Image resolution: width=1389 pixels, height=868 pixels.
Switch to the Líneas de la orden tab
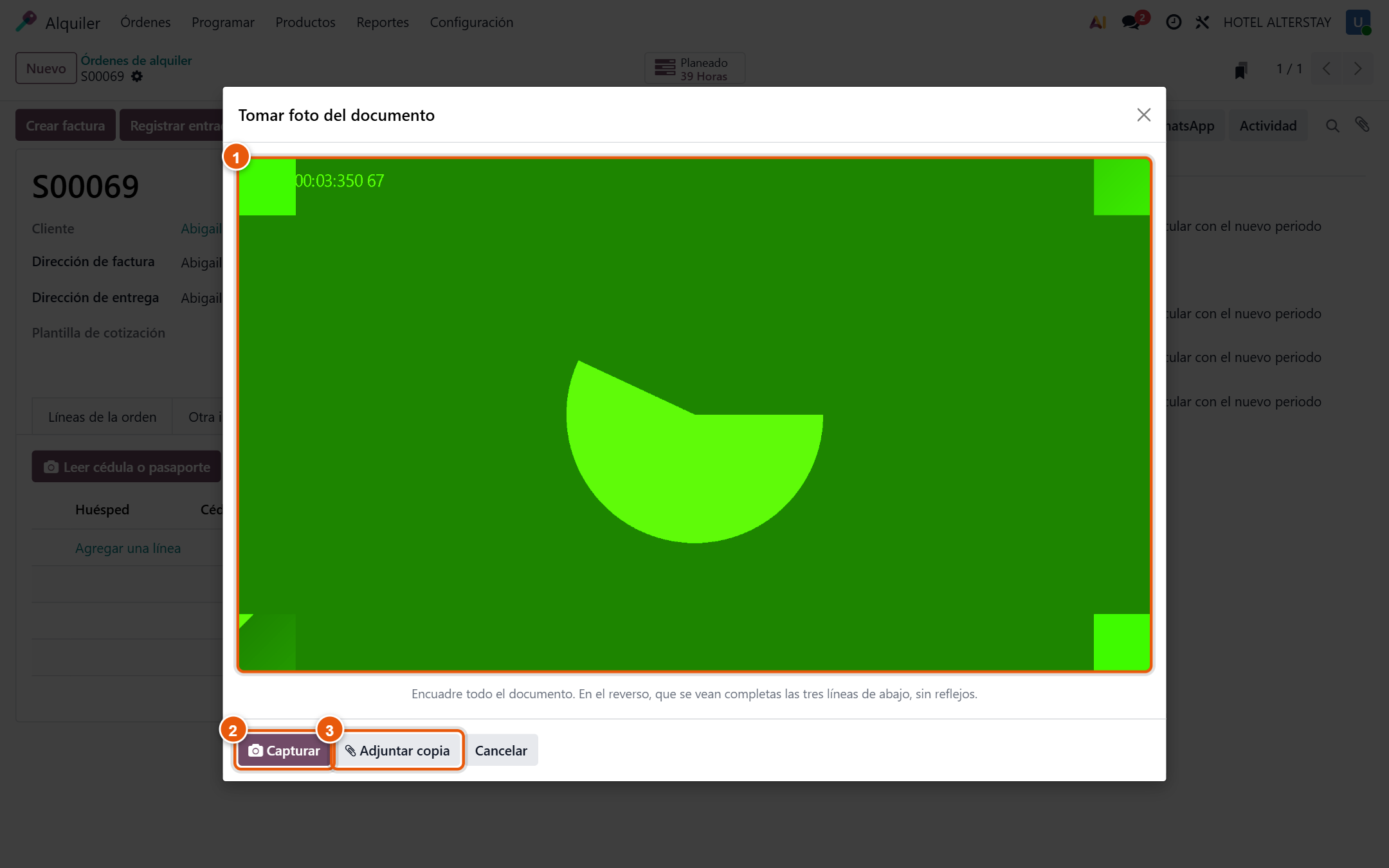(102, 417)
